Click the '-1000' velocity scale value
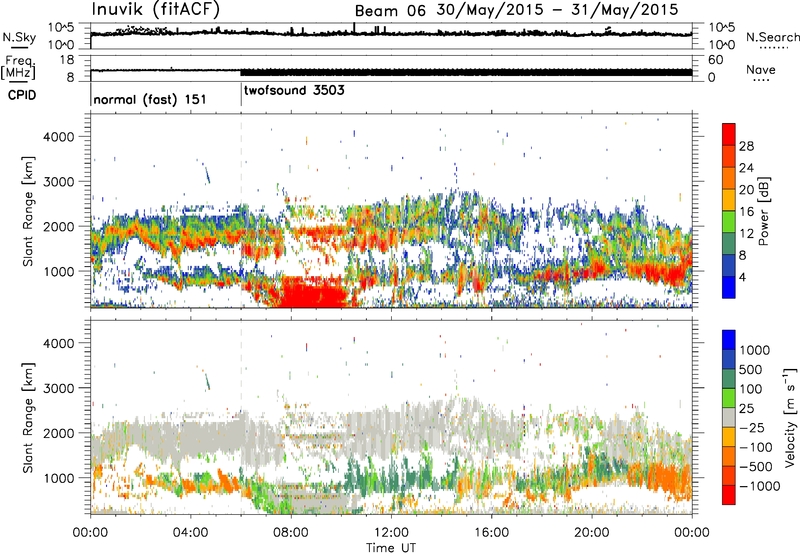 pos(759,486)
